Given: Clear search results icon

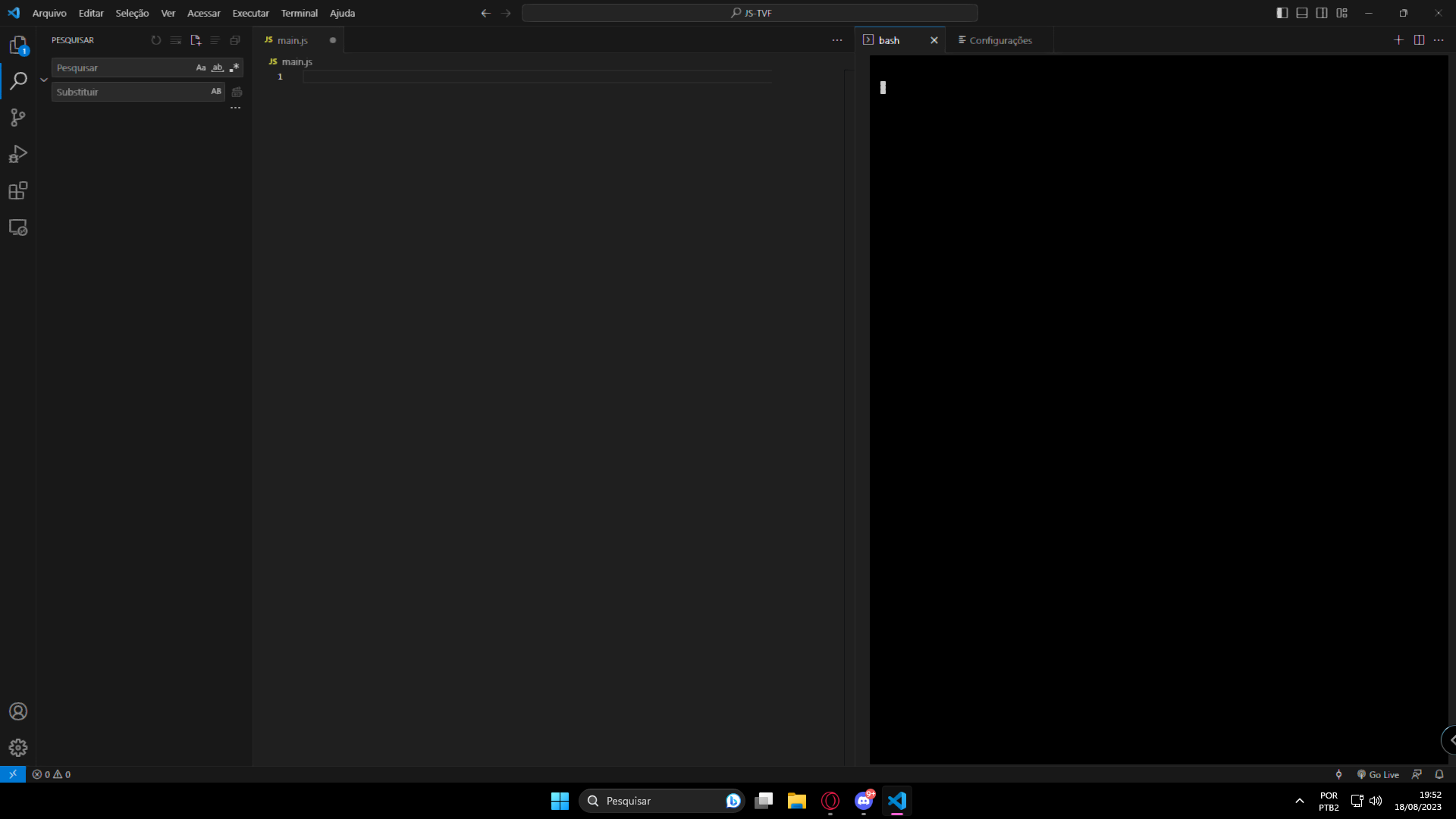Looking at the screenshot, I should point(176,40).
